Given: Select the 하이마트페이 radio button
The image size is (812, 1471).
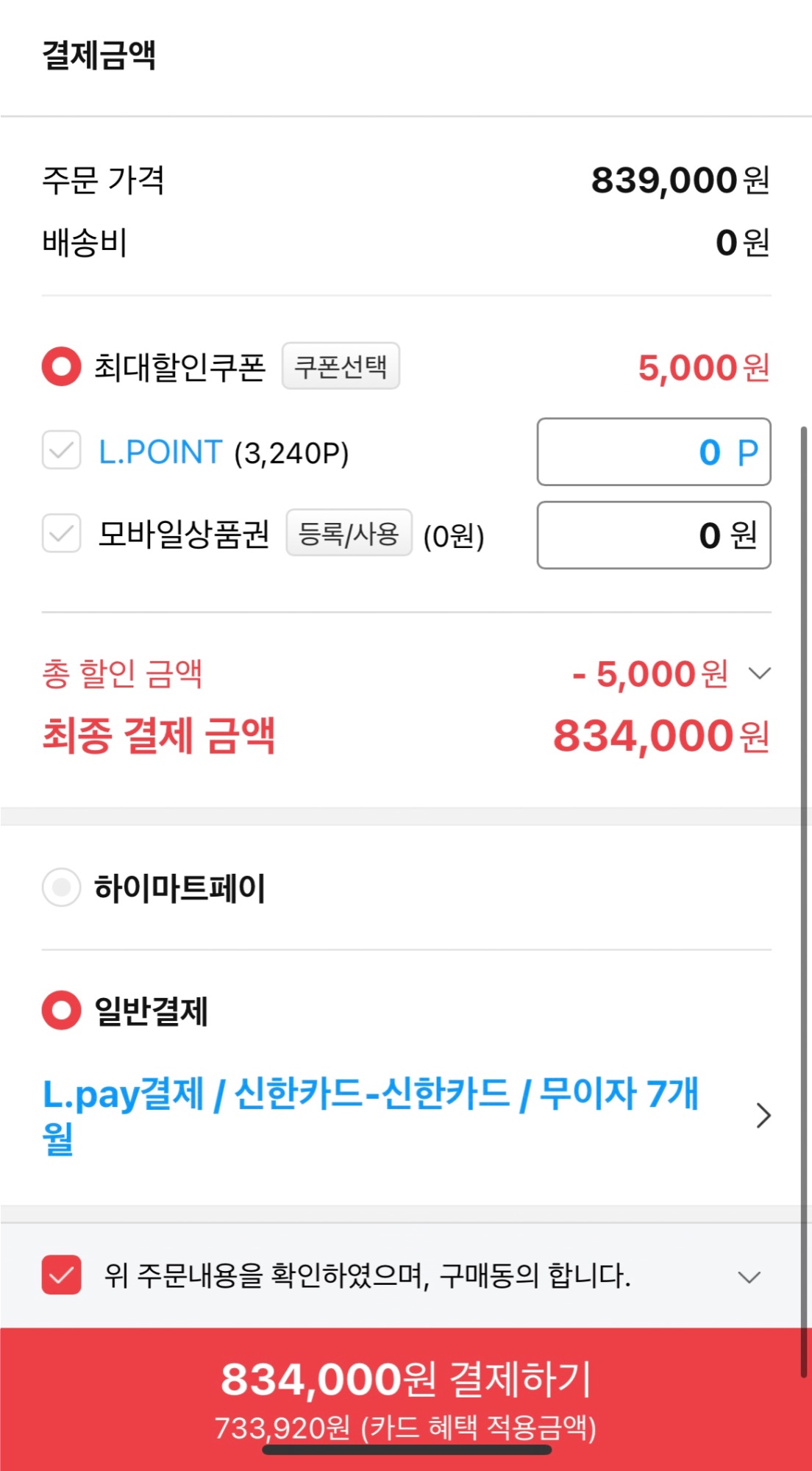Looking at the screenshot, I should coord(61,888).
